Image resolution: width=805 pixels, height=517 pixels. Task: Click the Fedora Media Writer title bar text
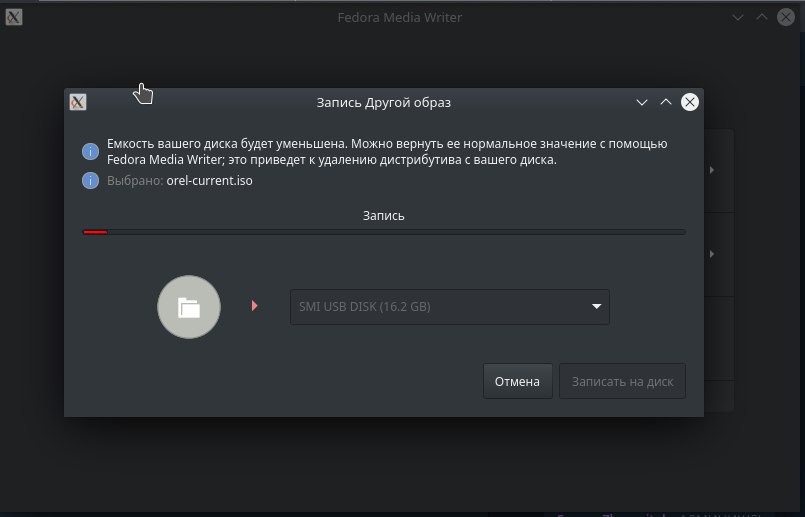tap(399, 17)
